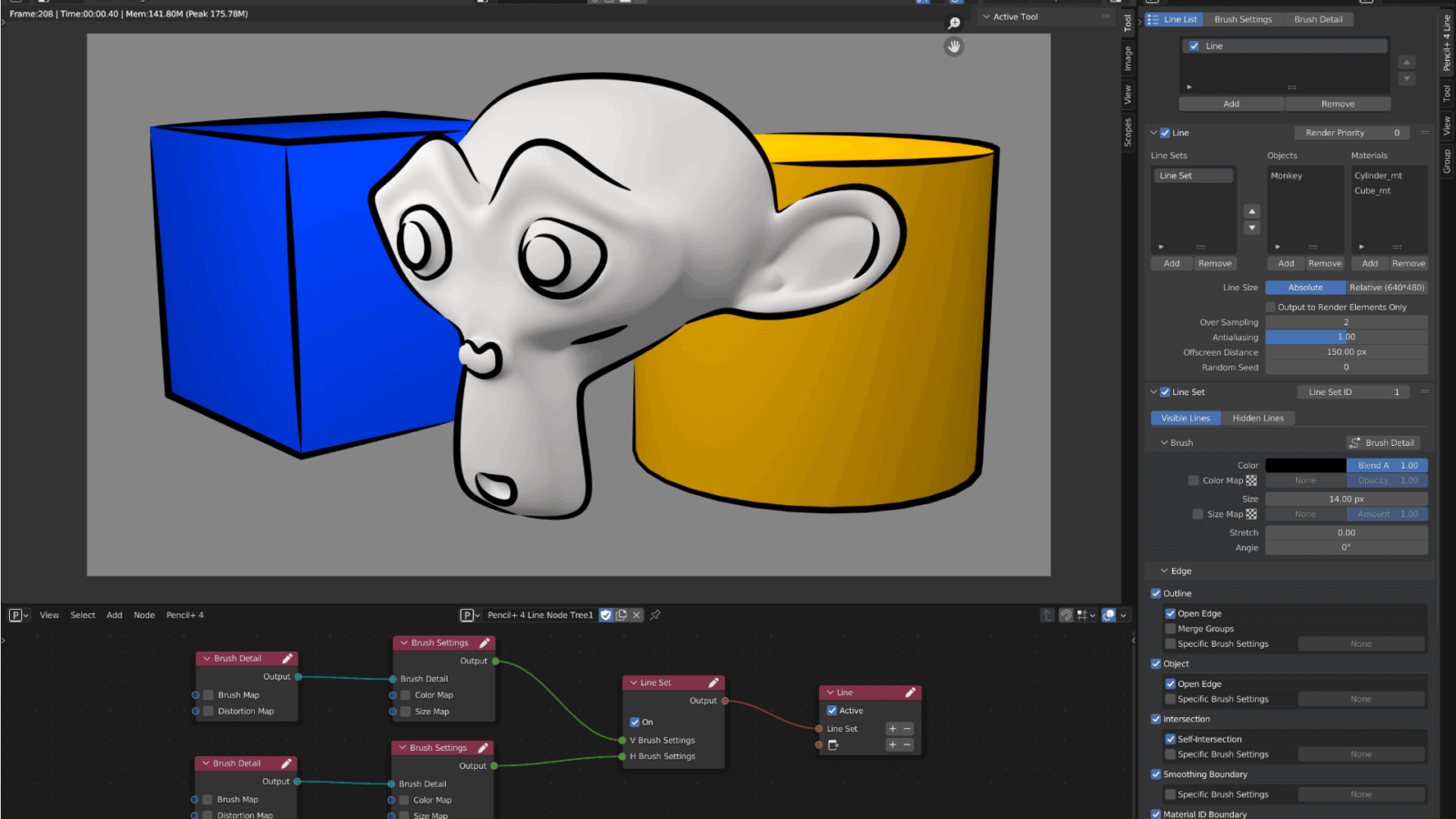Screen dimensions: 1456x819
Task: Toggle fake user shield on node tree
Action: [x=606, y=615]
